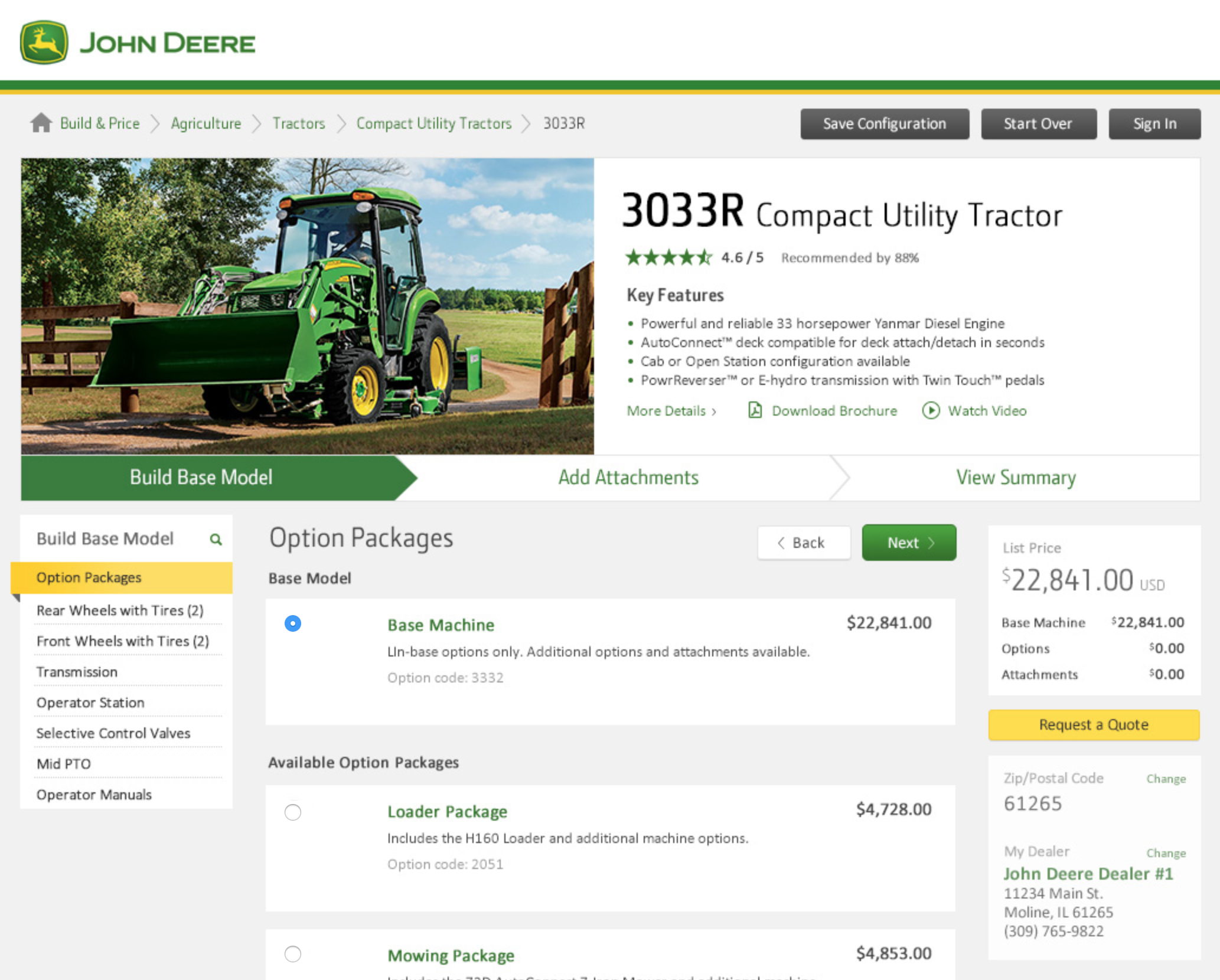Image resolution: width=1220 pixels, height=980 pixels.
Task: Open the View Summary tab
Action: [x=1015, y=477]
